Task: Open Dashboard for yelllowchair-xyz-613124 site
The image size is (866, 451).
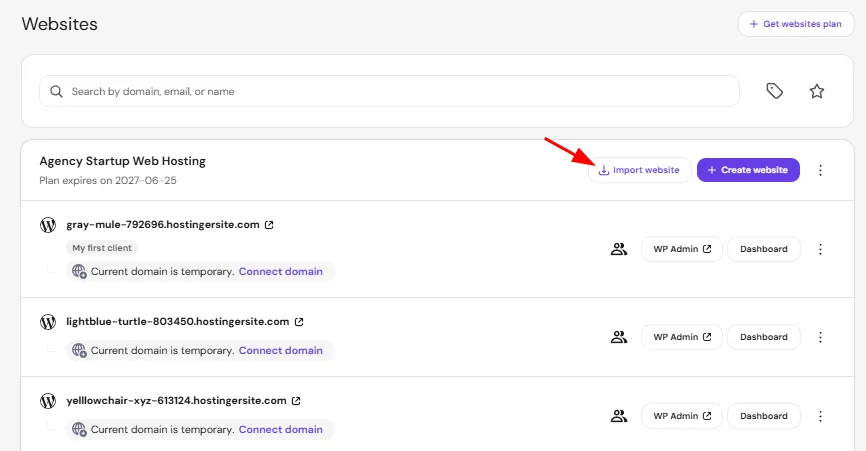Action: tap(764, 416)
